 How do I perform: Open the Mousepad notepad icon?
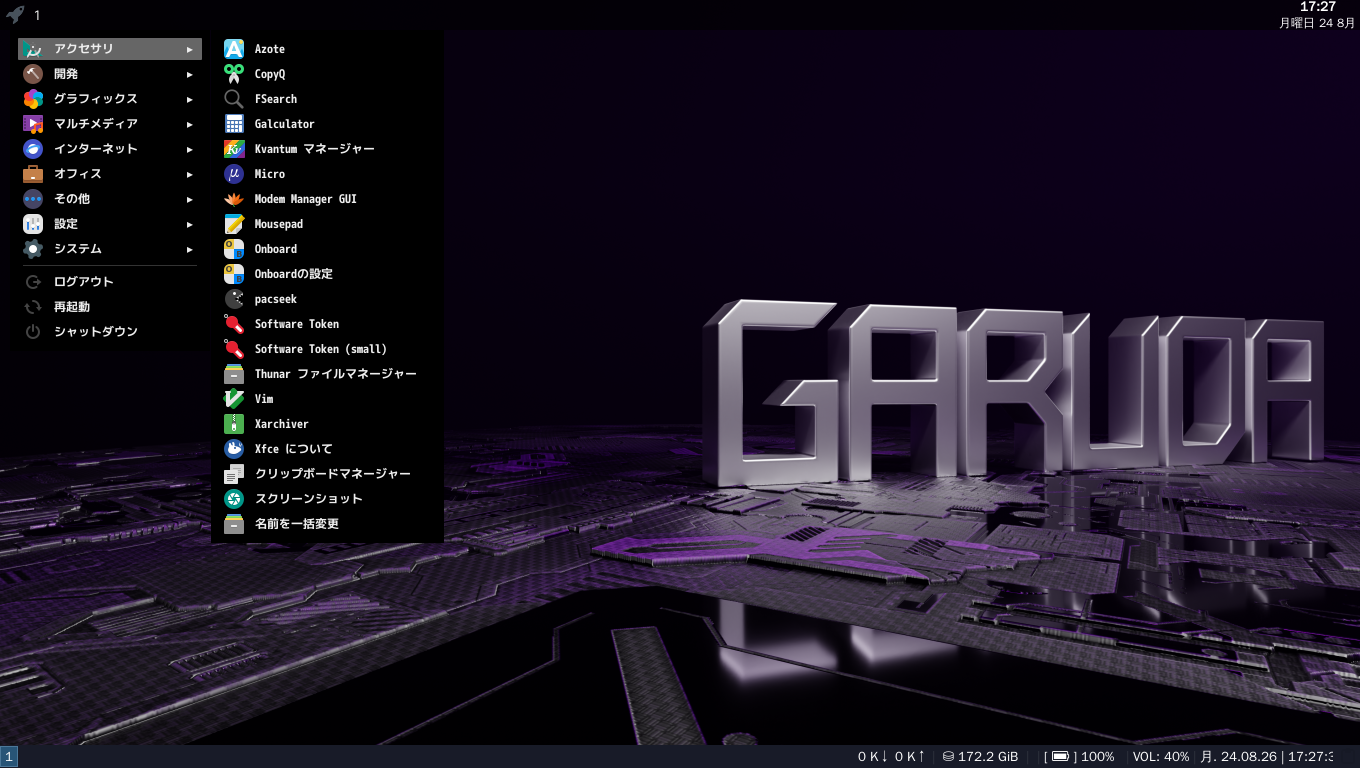click(x=234, y=224)
